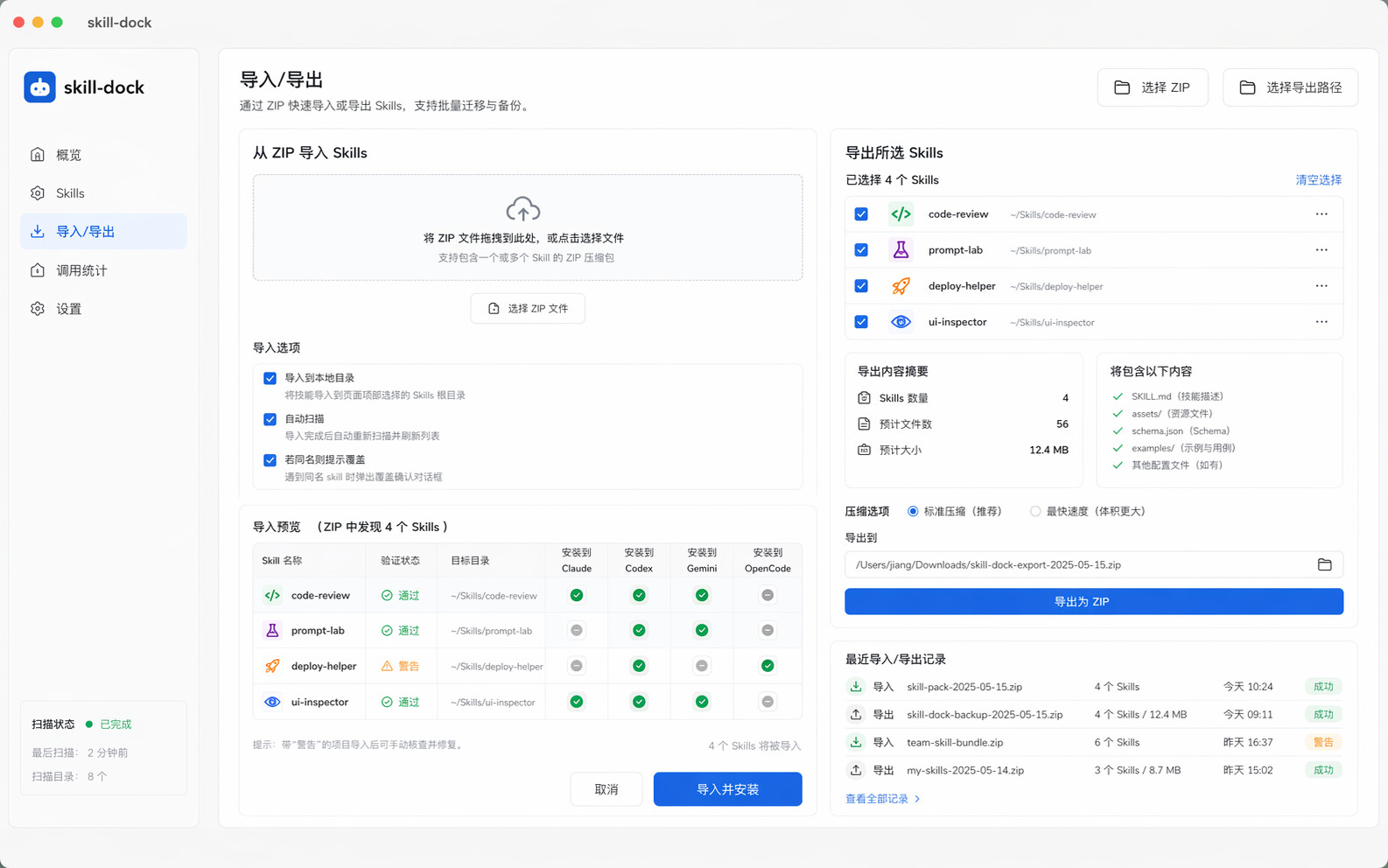Click code-review icon in import preview table
The width and height of the screenshot is (1388, 868).
pos(272,595)
